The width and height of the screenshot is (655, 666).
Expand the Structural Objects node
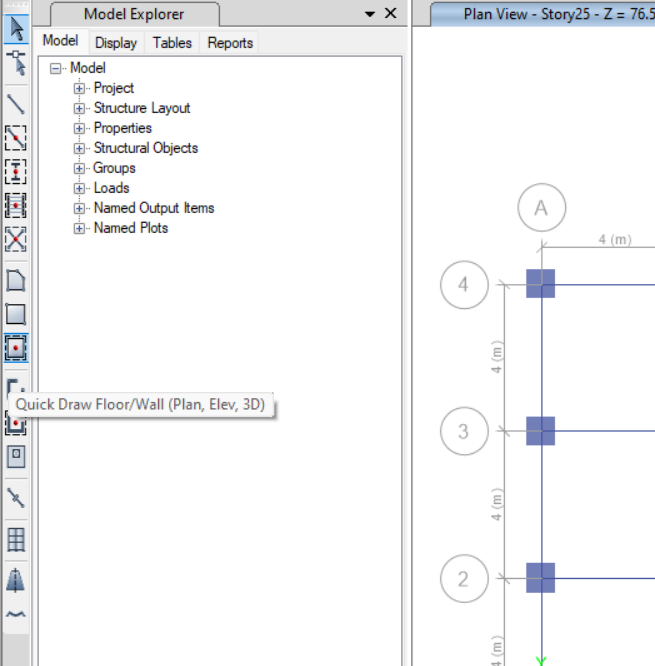(x=79, y=148)
